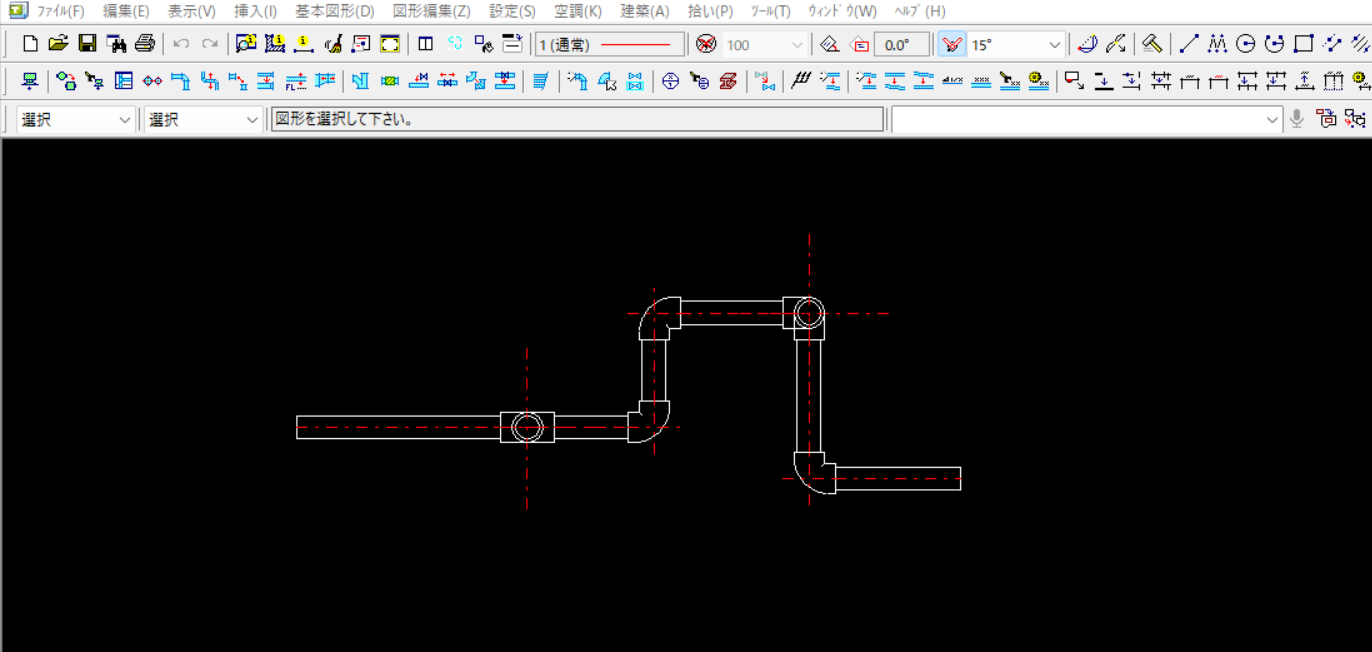
Task: Open the 設定(S) menu
Action: pyautogui.click(x=512, y=11)
